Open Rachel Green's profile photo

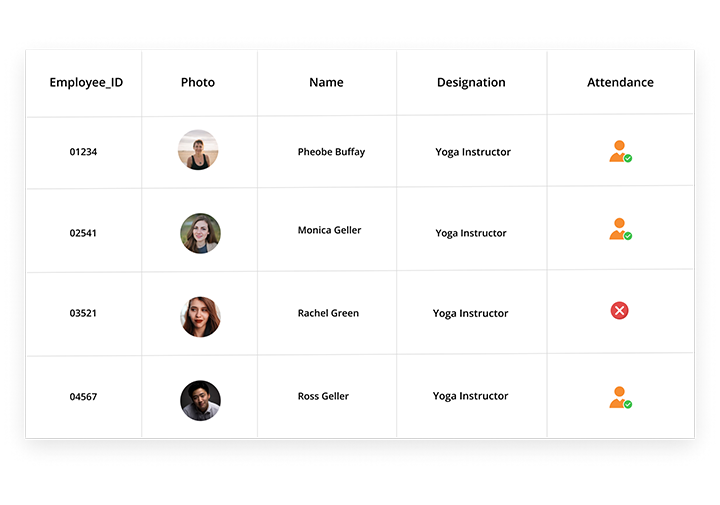click(x=200, y=317)
